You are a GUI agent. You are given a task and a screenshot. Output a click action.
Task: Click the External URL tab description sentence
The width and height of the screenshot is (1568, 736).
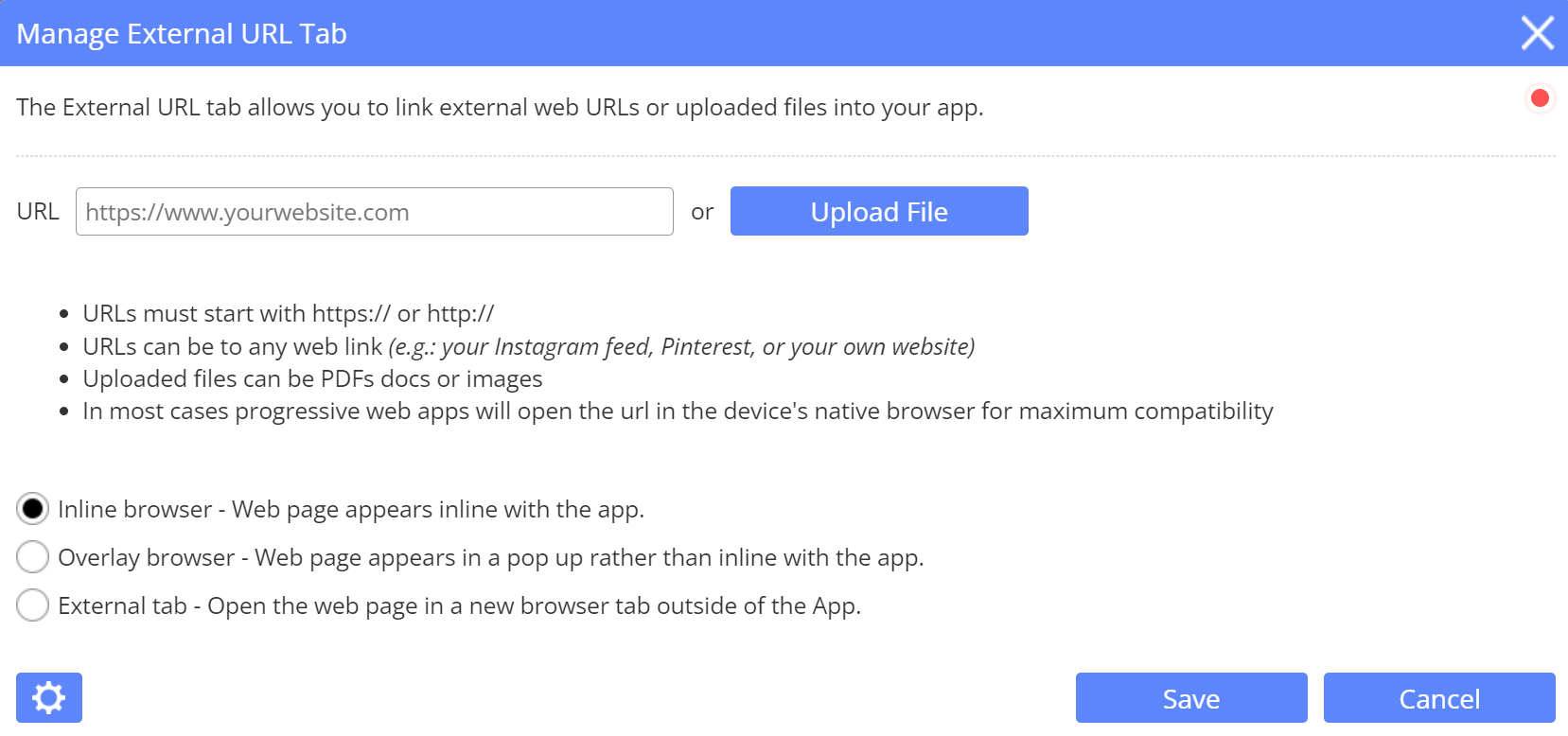coord(500,108)
